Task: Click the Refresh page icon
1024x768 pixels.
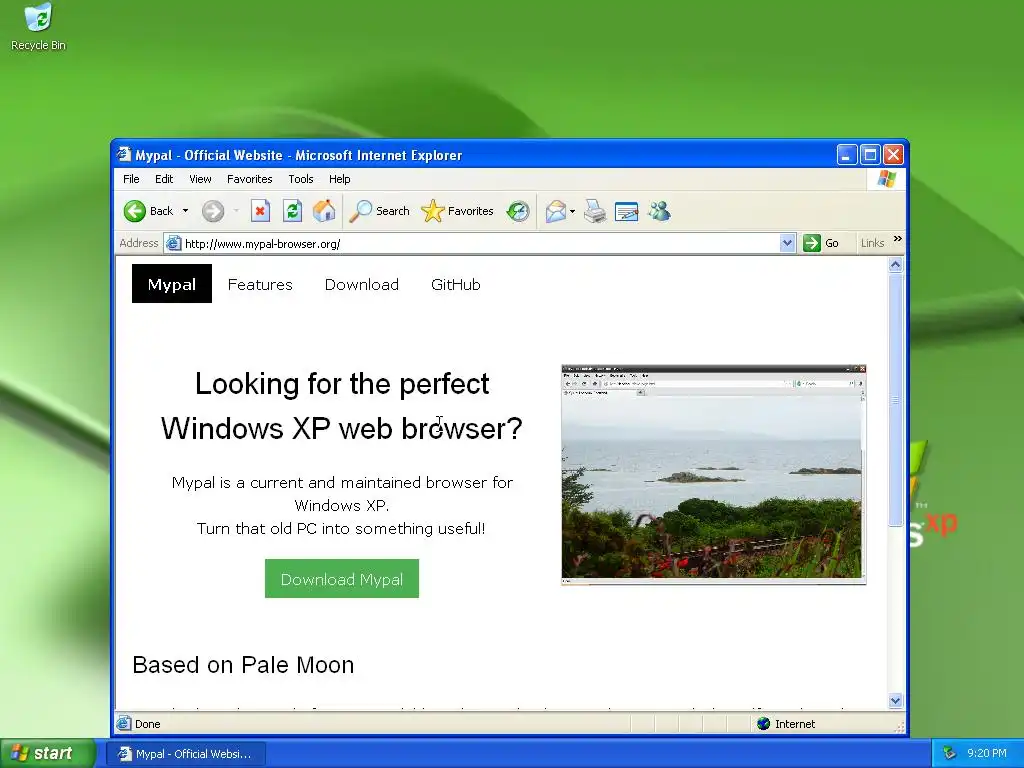Action: [293, 211]
